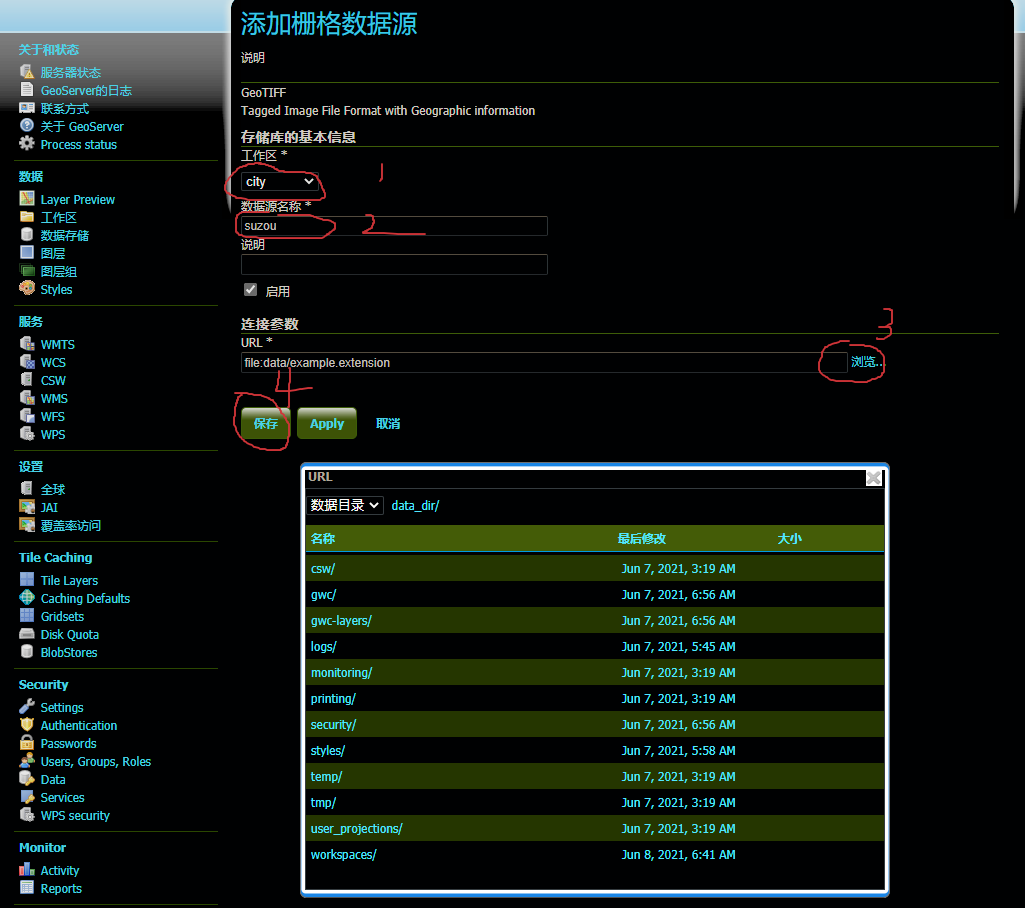Image resolution: width=1025 pixels, height=908 pixels.
Task: Click the layer groups icon
Action: 27,270
